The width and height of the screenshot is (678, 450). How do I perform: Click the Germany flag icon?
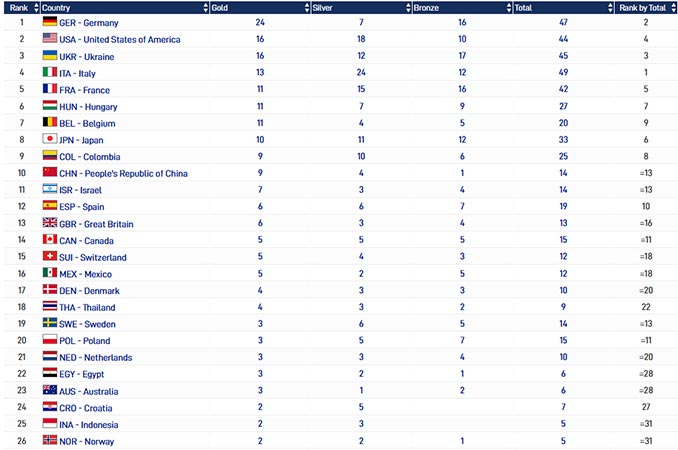click(x=50, y=22)
